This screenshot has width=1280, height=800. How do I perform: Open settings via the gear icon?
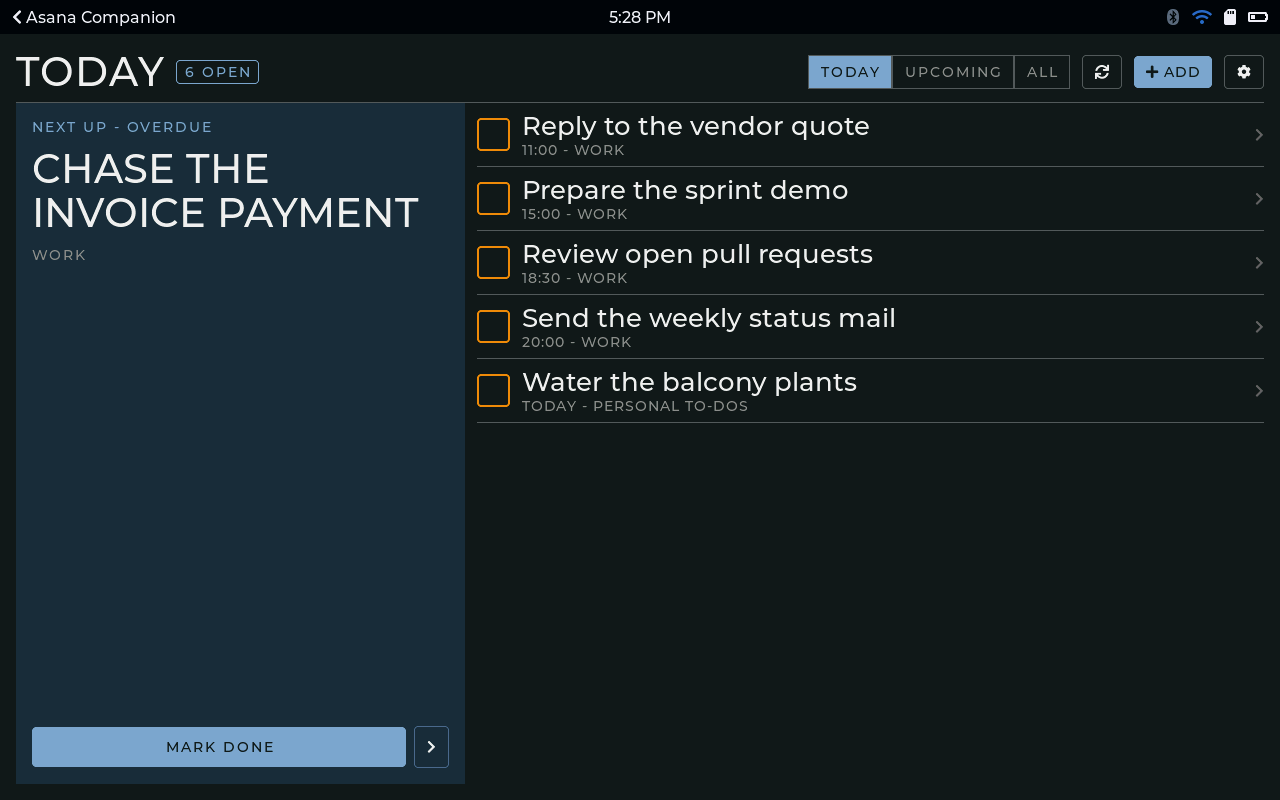click(1244, 72)
